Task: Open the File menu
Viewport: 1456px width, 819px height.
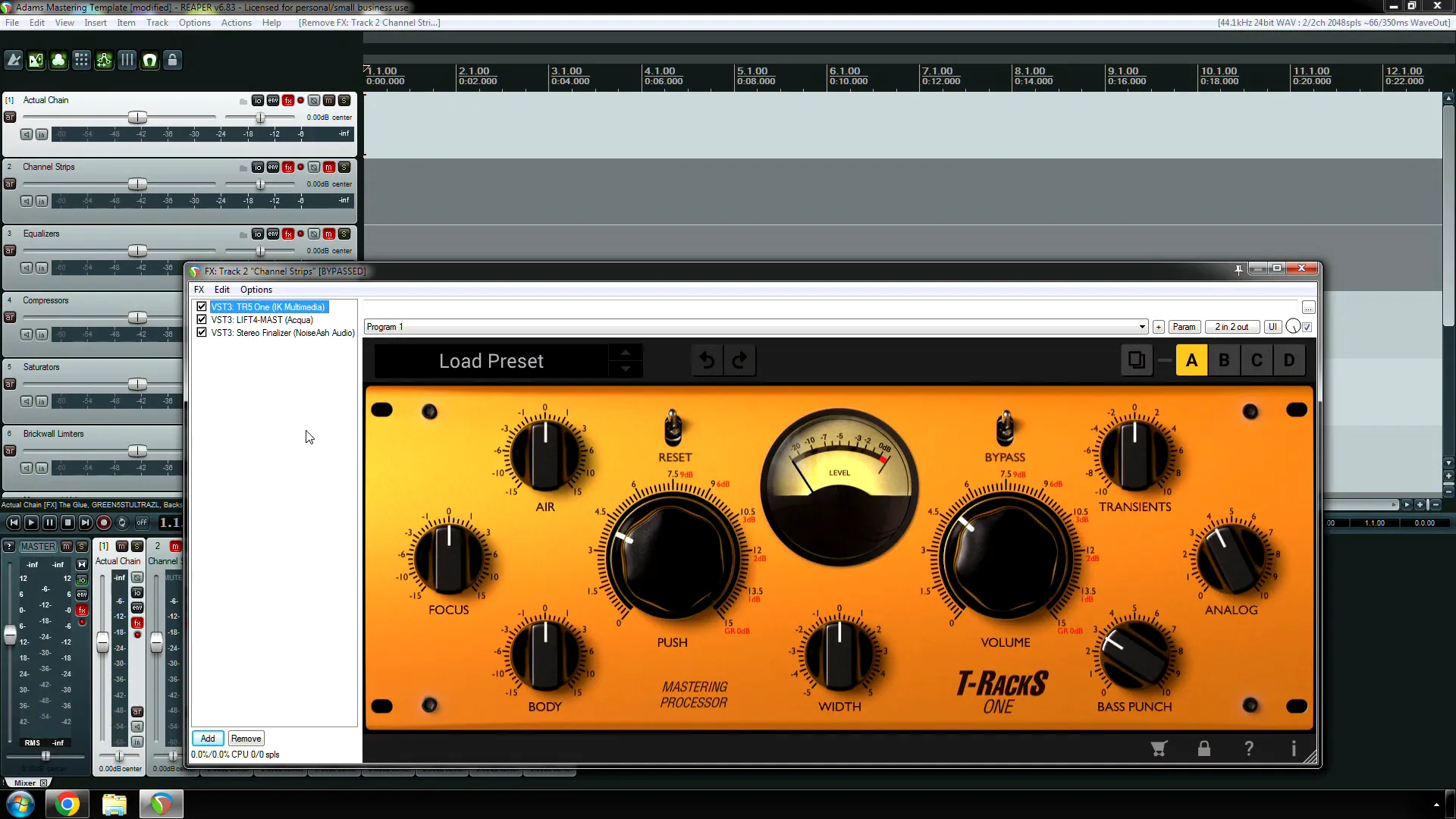Action: pos(12,22)
